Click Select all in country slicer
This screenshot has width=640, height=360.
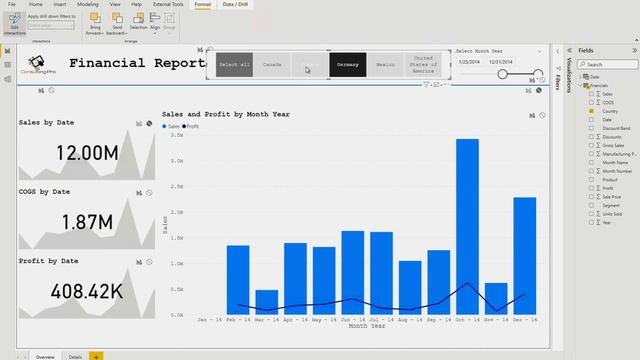(x=234, y=64)
